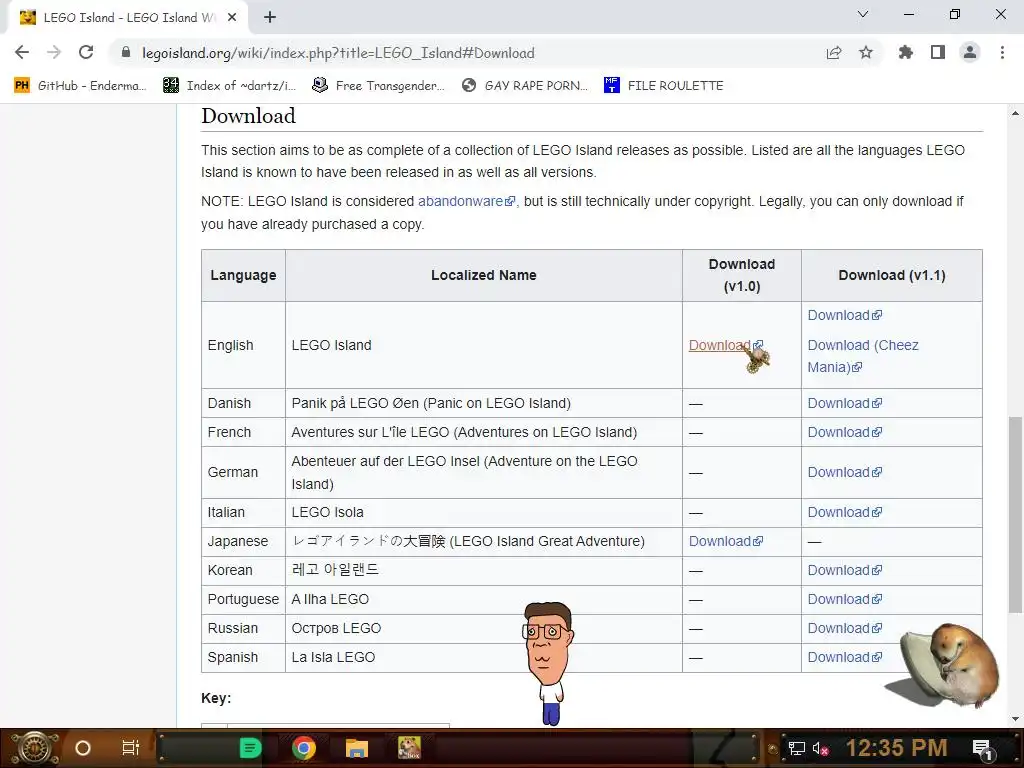Viewport: 1024px width, 768px height.
Task: Go forward in the browser
Action: click(x=54, y=52)
